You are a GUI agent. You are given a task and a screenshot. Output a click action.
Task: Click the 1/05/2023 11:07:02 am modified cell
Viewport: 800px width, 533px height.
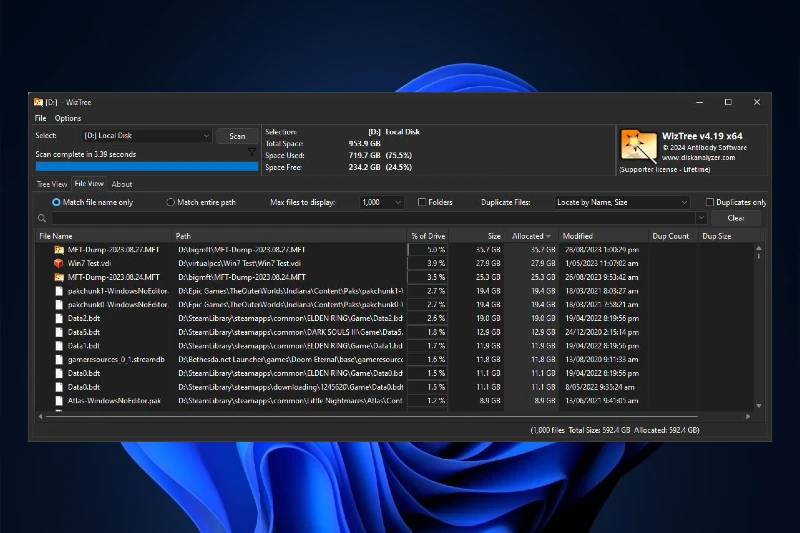coord(602,263)
